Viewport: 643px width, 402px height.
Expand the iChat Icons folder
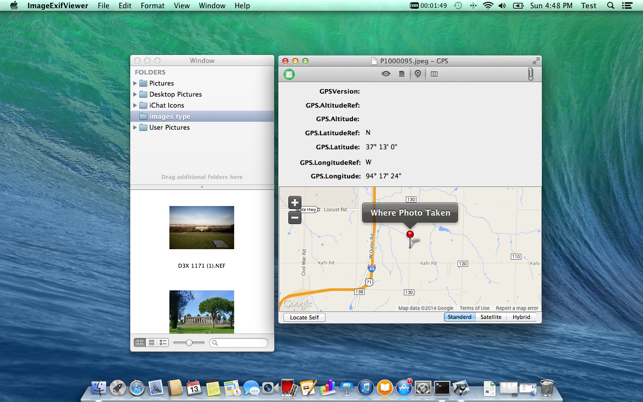pos(135,105)
